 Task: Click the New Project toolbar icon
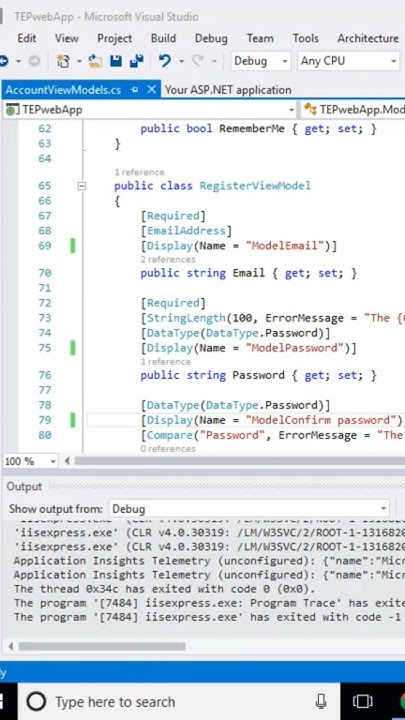point(63,61)
